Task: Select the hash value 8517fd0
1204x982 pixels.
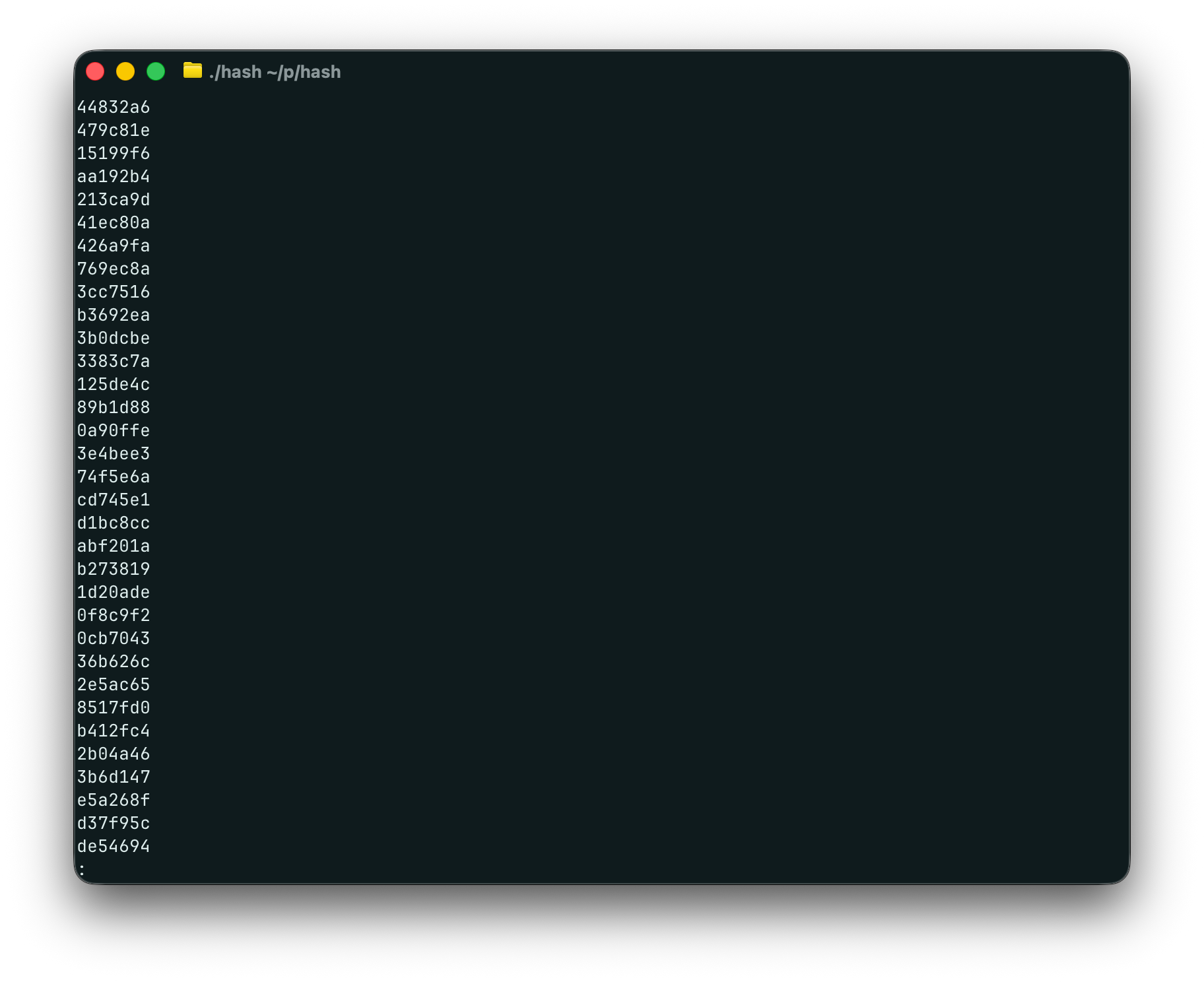Action: pyautogui.click(x=114, y=707)
